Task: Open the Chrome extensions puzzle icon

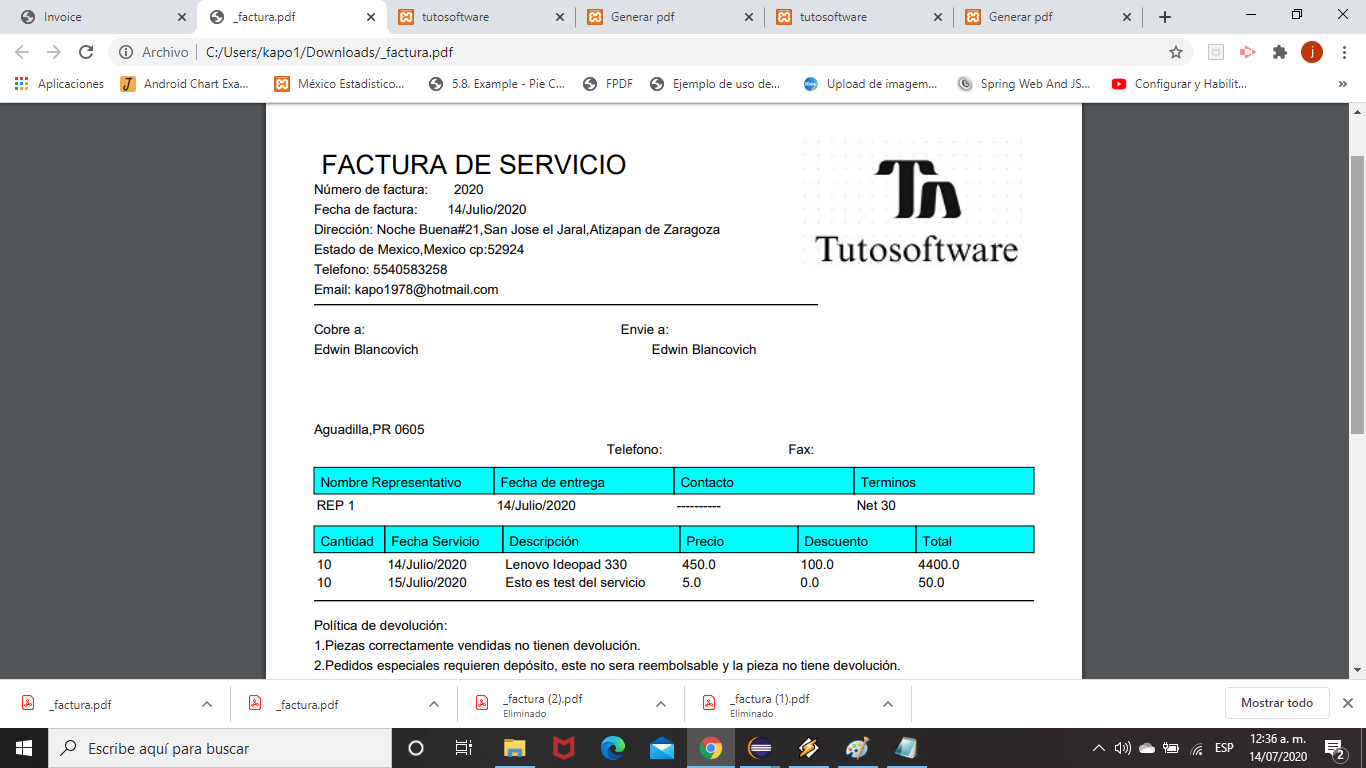Action: click(1279, 52)
